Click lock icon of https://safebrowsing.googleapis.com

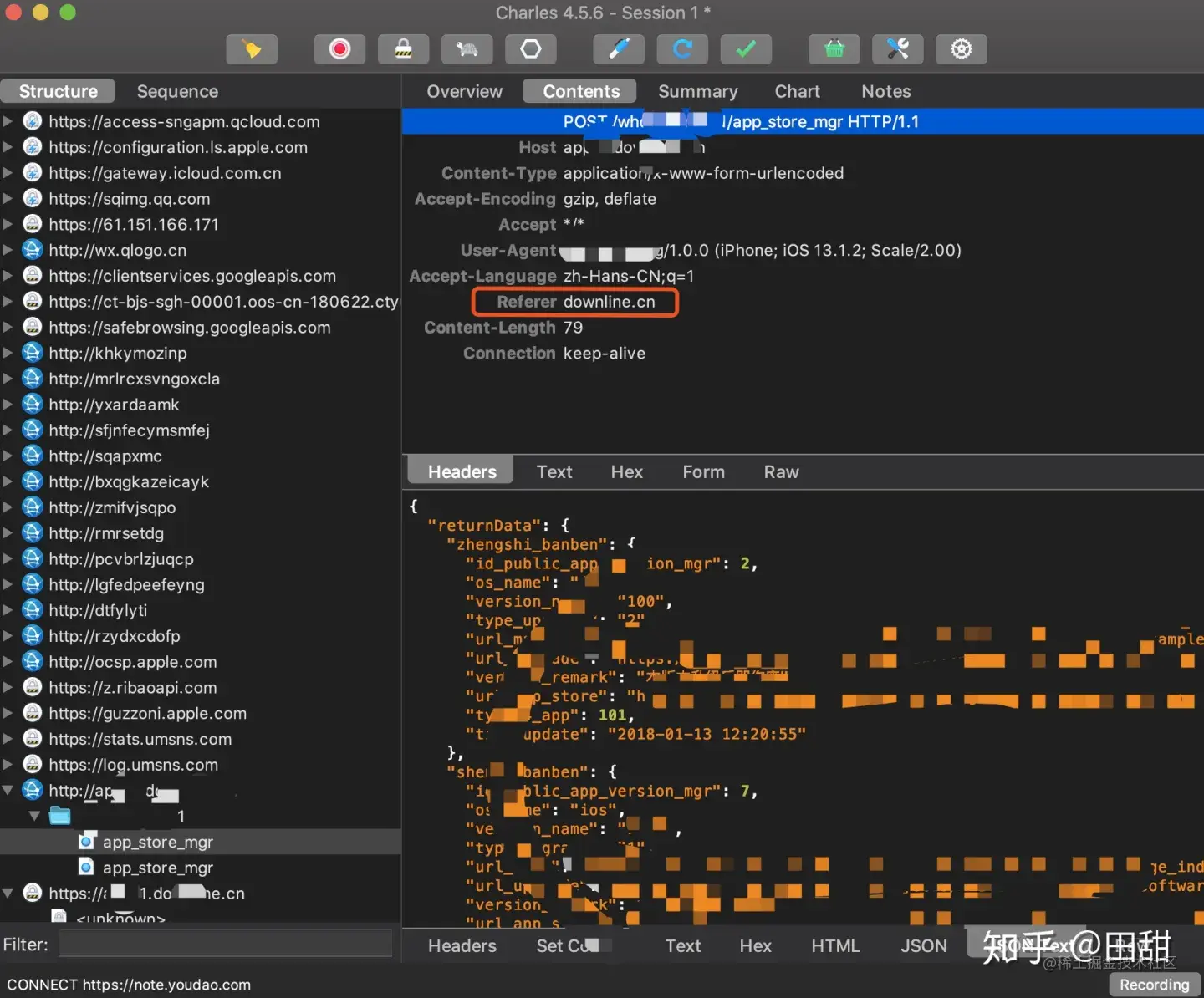pos(33,327)
